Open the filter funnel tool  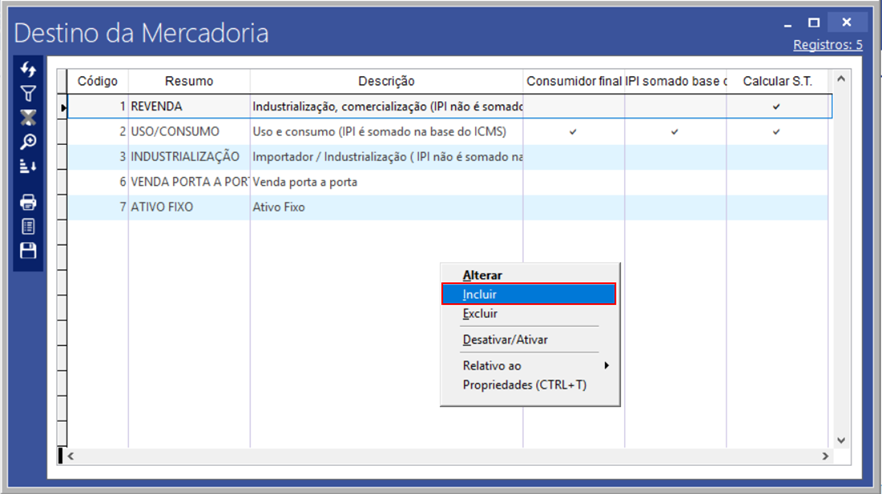(x=28, y=94)
